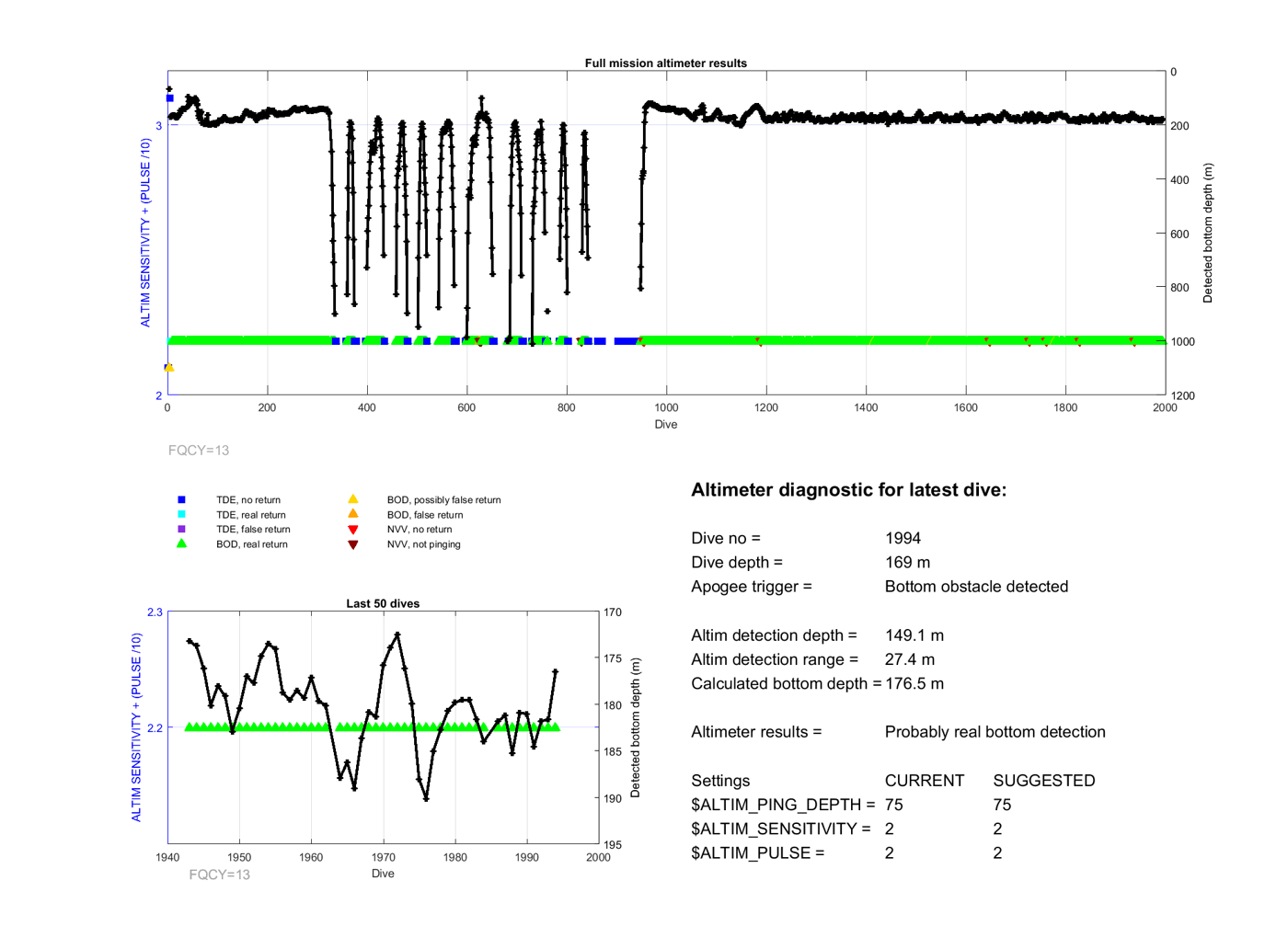Click the purple square 'TDE, false return' legend marker

pyautogui.click(x=181, y=529)
